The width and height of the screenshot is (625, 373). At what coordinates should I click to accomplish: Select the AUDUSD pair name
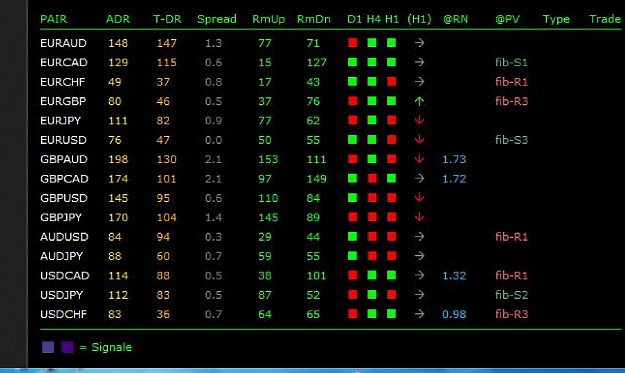point(64,237)
